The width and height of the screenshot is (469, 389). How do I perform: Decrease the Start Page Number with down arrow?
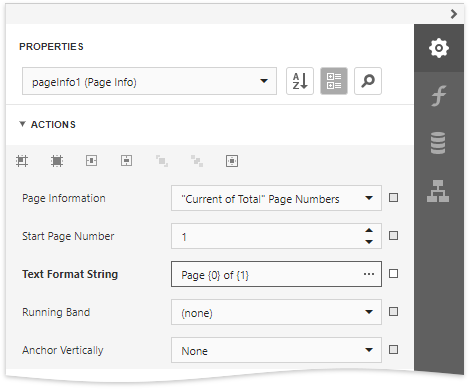[x=369, y=242]
